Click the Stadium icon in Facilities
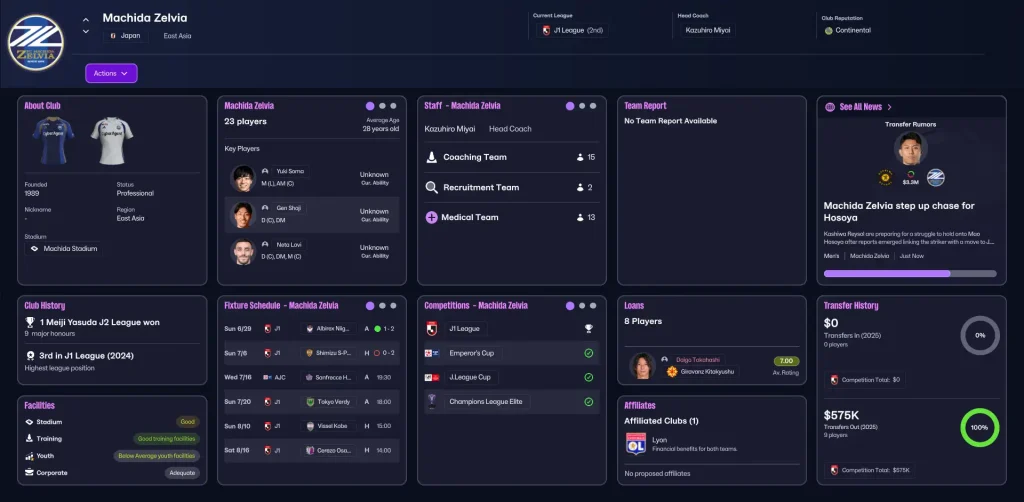 tap(29, 422)
